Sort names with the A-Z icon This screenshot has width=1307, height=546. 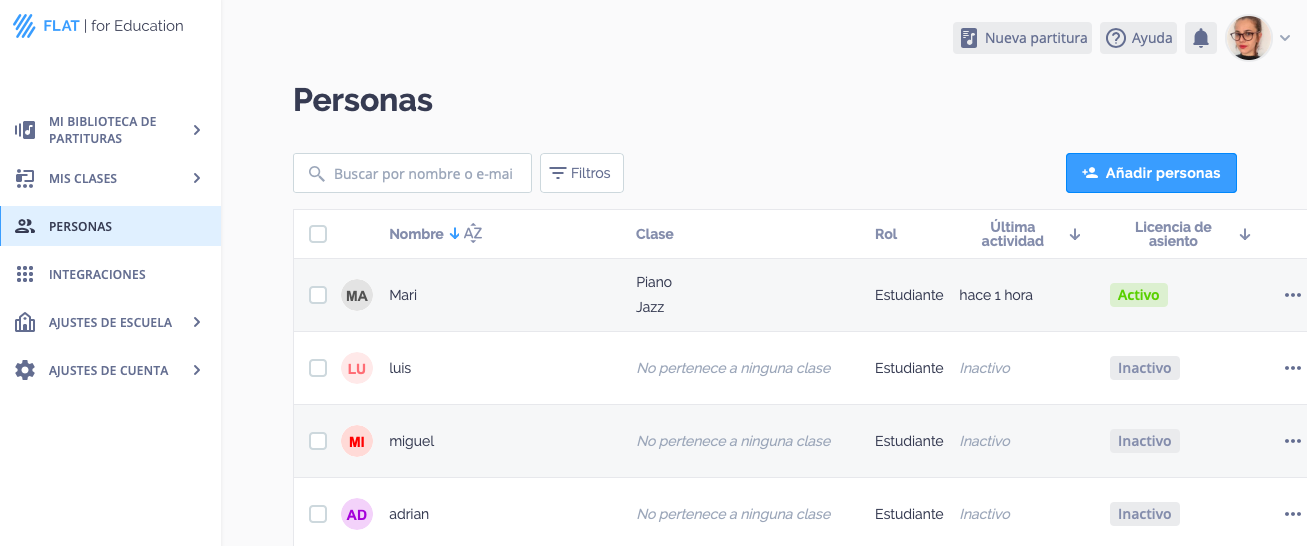(473, 234)
